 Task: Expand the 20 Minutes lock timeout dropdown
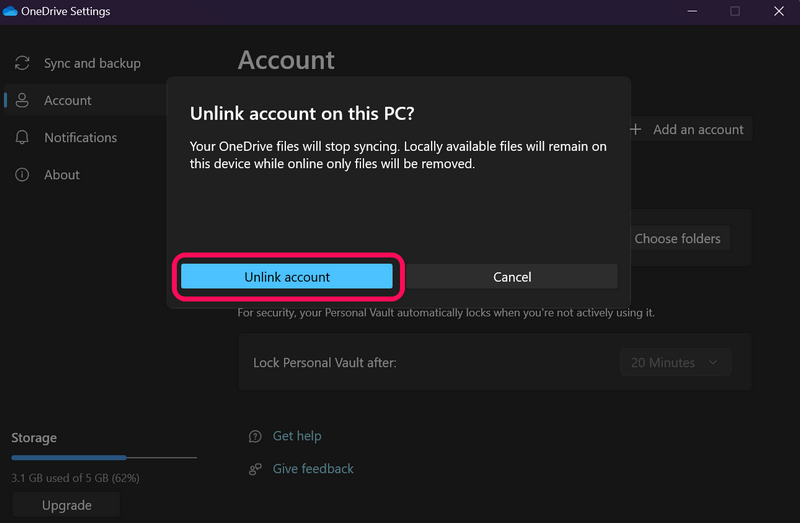pyautogui.click(x=674, y=363)
